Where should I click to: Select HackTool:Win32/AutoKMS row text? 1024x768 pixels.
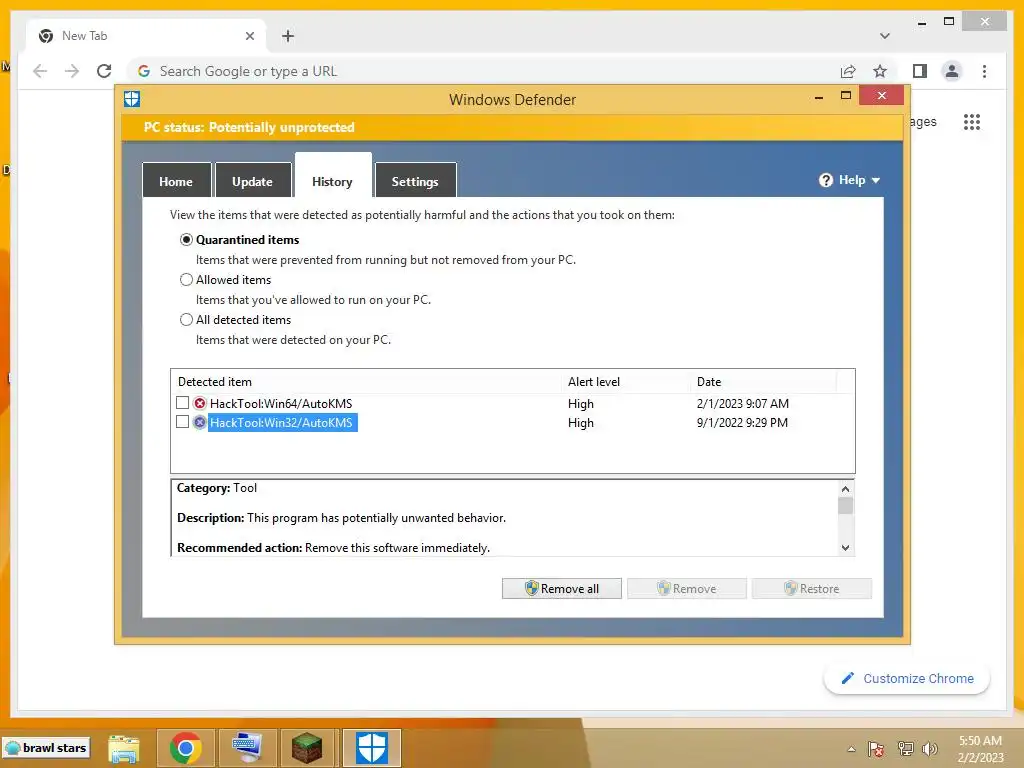coord(281,423)
